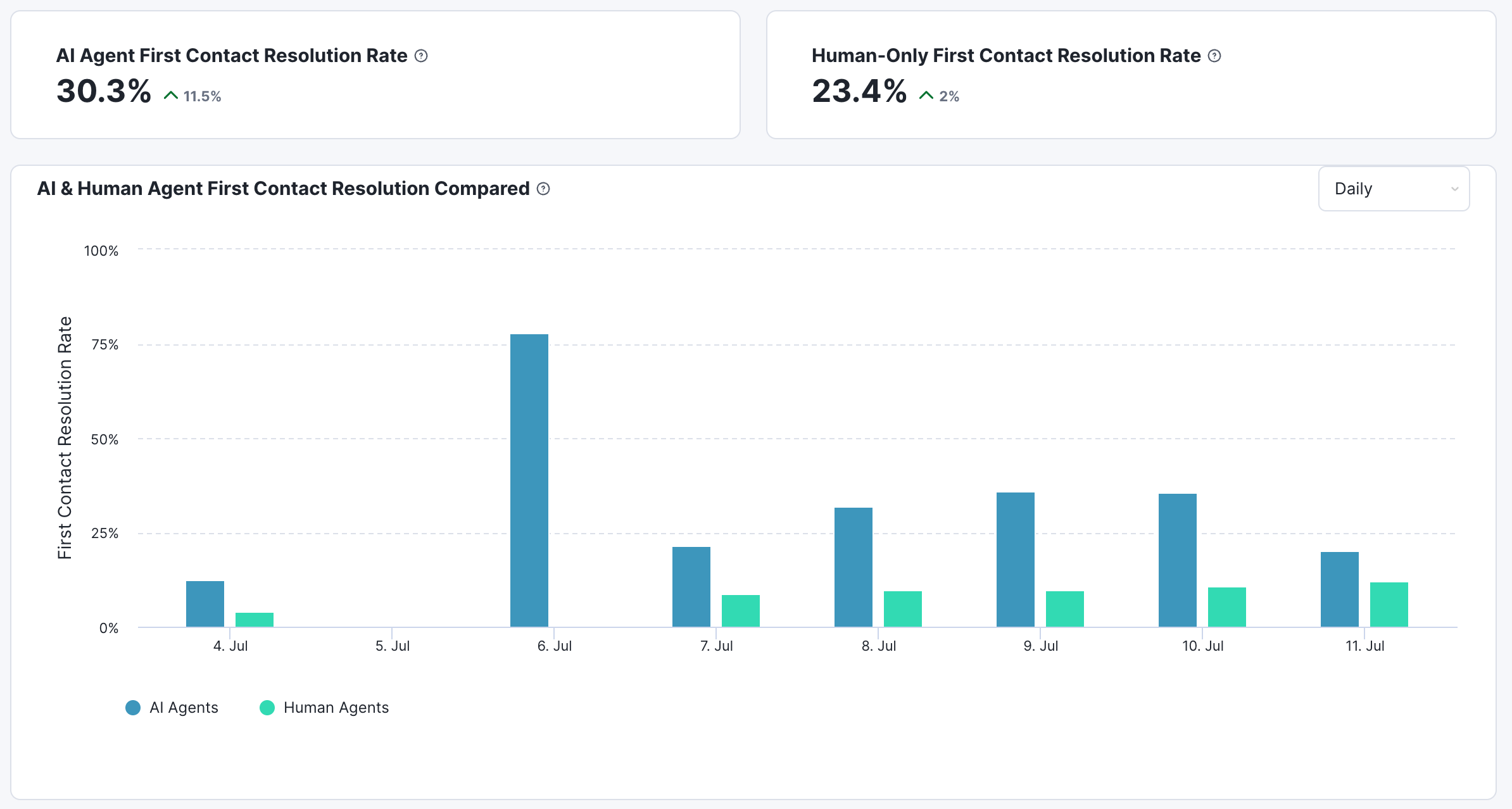Toggle AI Agents legend series
The image size is (1512, 809).
(184, 708)
